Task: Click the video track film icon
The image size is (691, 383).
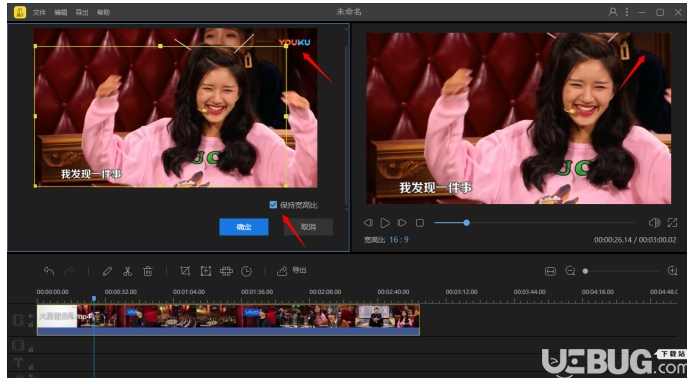Action: click(18, 320)
